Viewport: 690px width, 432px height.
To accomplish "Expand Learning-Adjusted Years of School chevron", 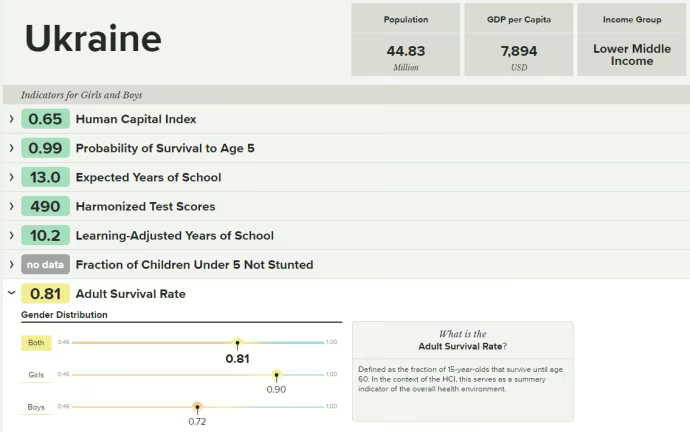I will 11,235.
